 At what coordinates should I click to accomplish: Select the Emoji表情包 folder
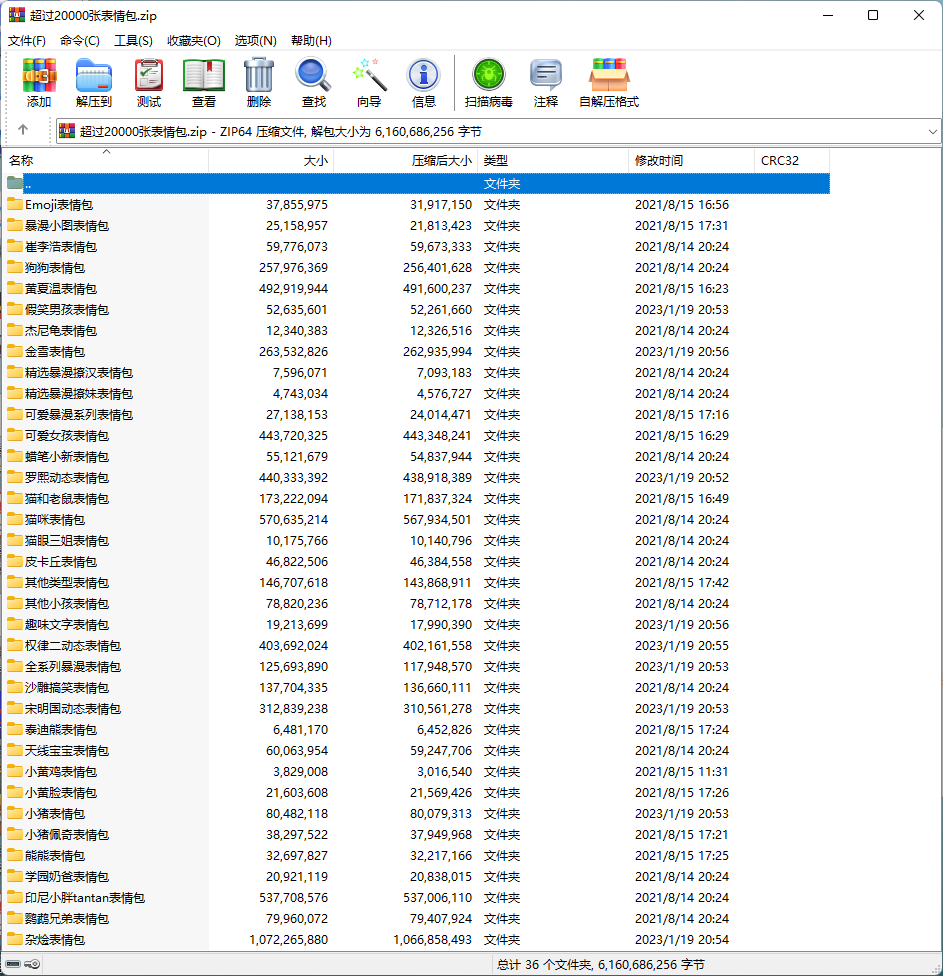click(x=59, y=205)
